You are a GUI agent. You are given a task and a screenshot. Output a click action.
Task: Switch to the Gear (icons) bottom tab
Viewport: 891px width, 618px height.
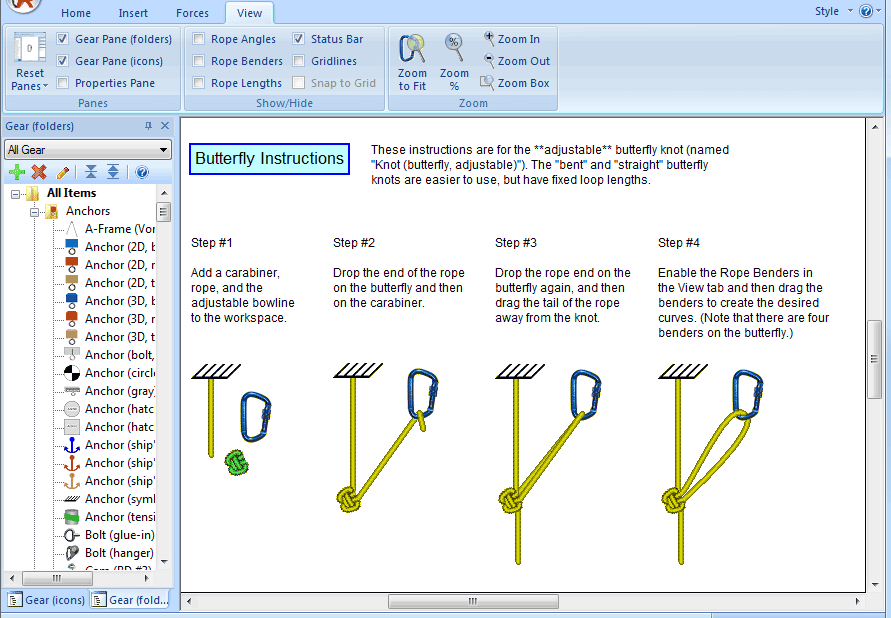pos(46,600)
